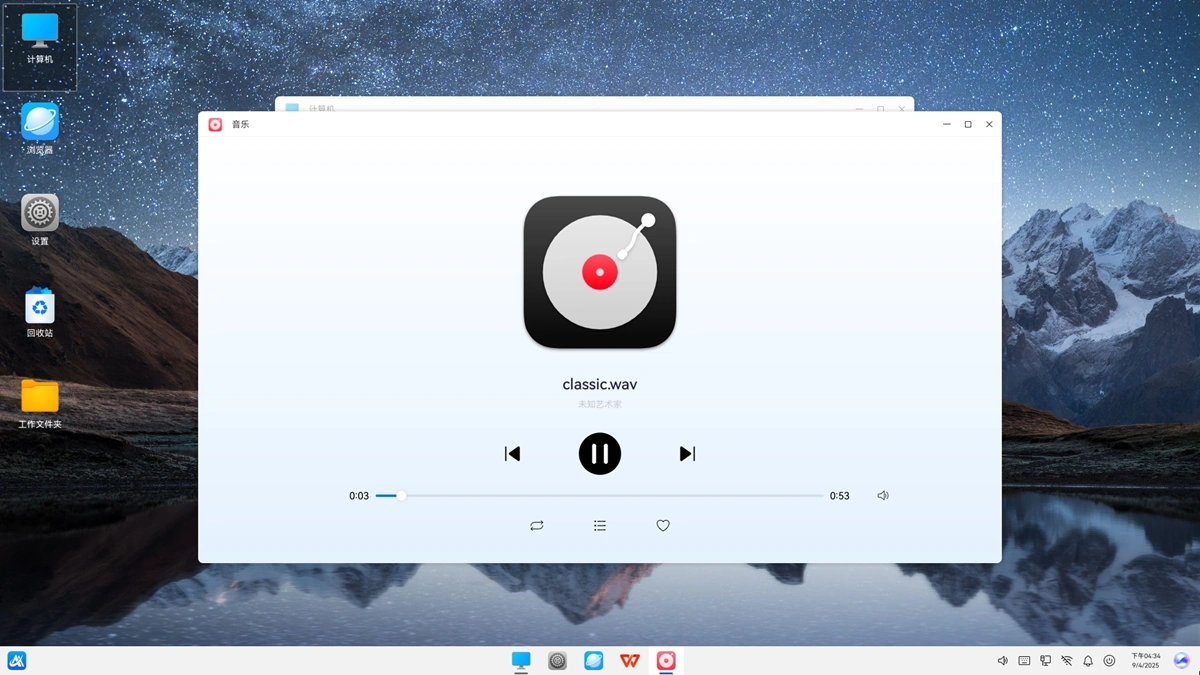Skip to the previous track

(x=512, y=454)
